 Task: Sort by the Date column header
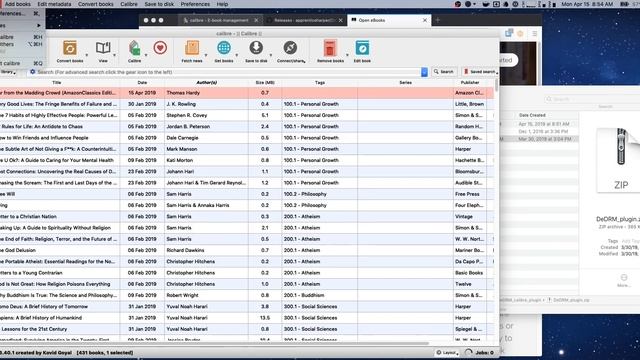(142, 82)
